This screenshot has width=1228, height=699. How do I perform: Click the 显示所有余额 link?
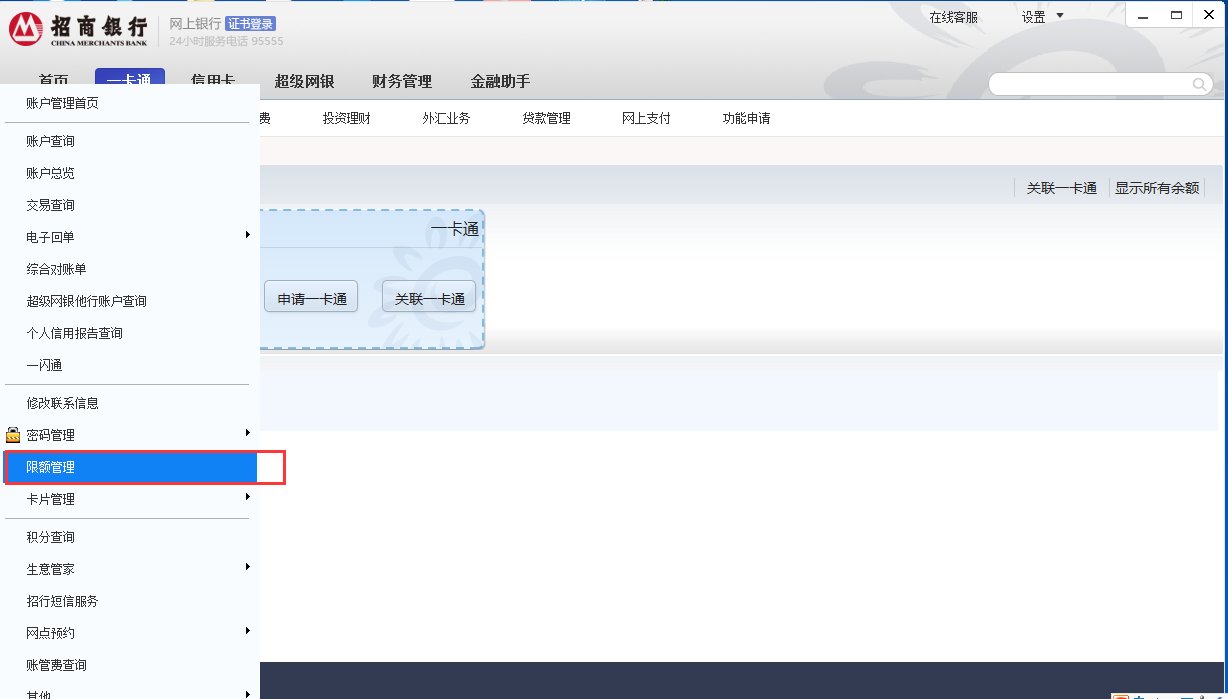click(x=1157, y=187)
